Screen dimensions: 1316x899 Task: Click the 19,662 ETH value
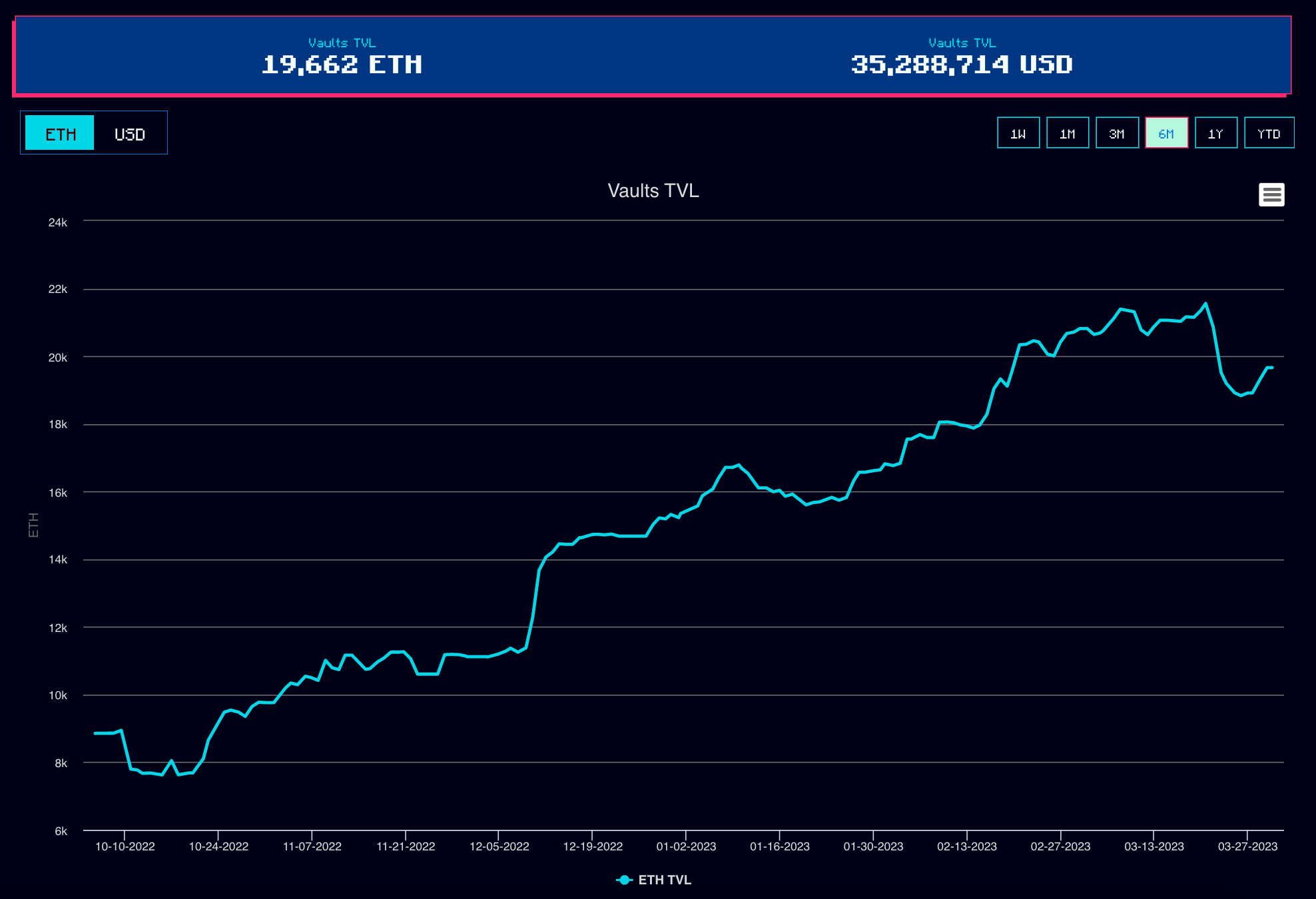pos(342,65)
